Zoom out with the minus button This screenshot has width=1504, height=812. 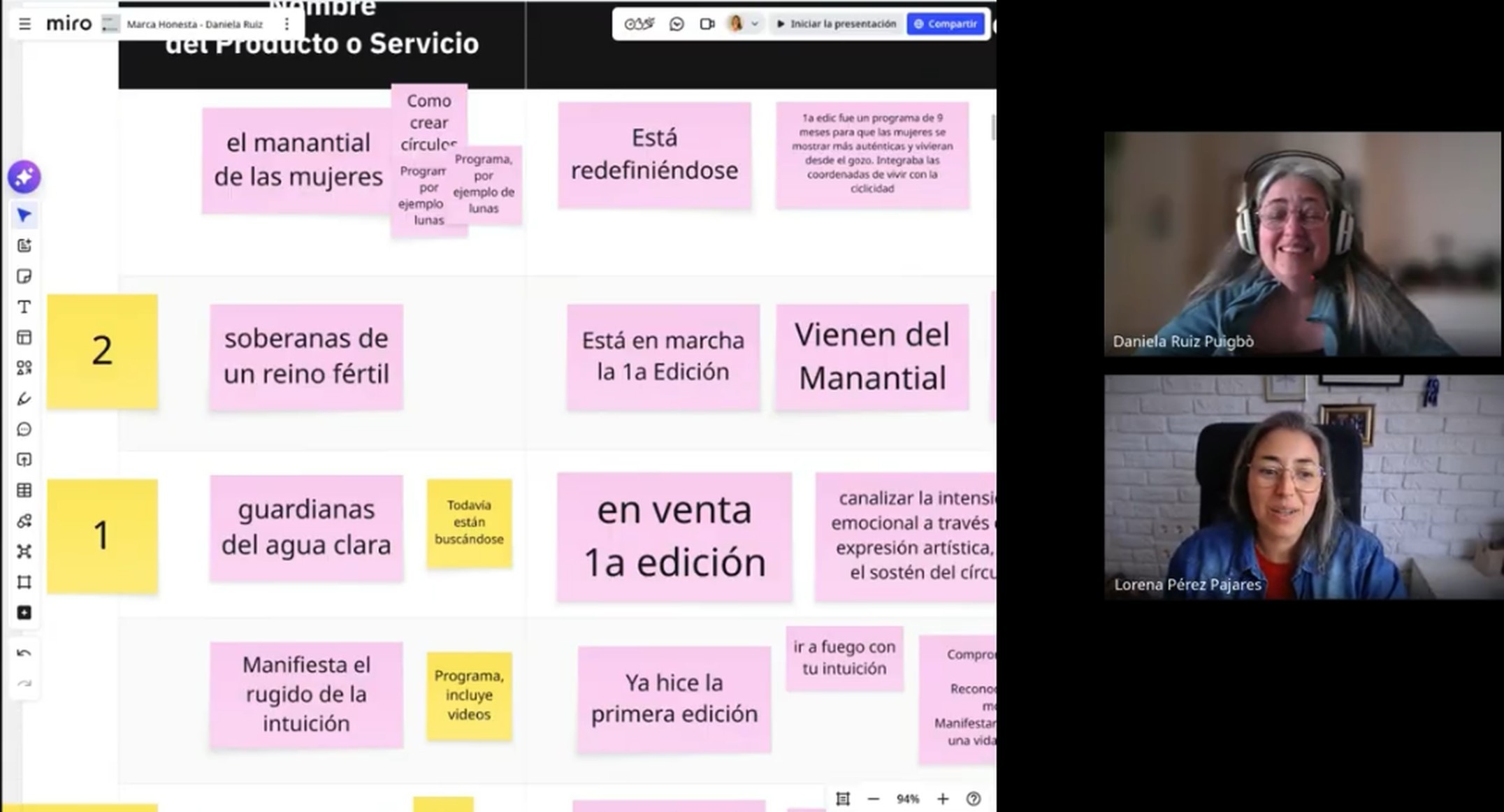click(874, 799)
